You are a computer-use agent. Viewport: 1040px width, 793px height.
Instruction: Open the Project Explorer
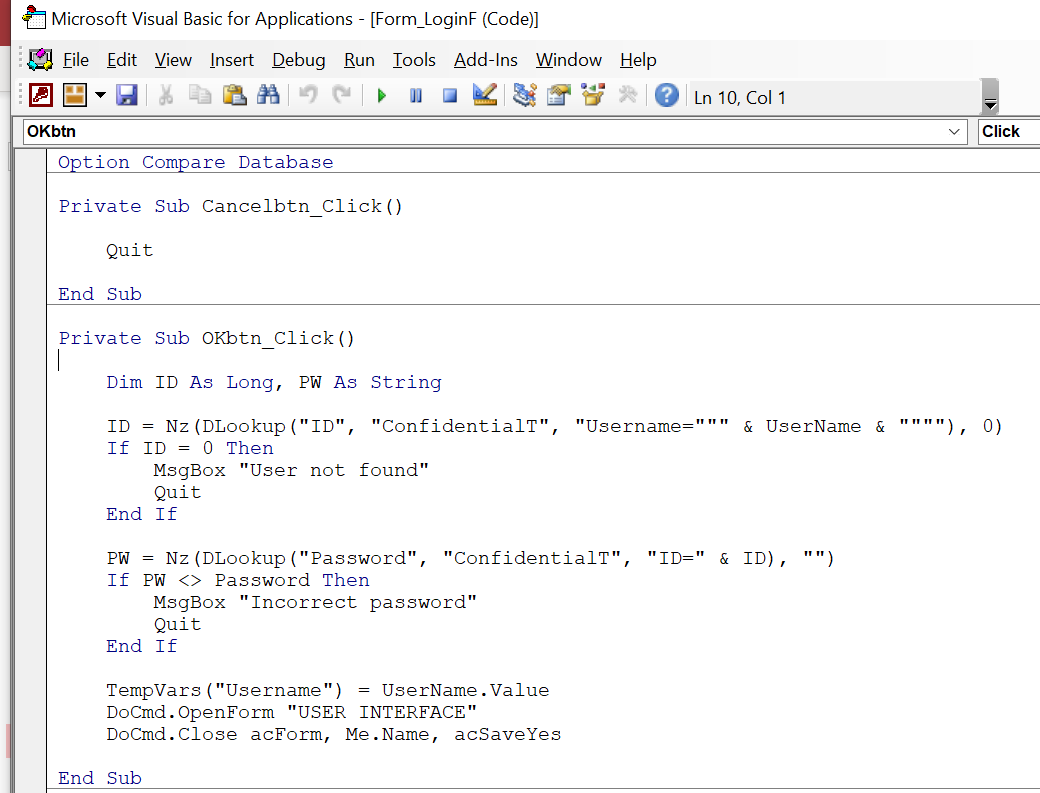(x=522, y=95)
